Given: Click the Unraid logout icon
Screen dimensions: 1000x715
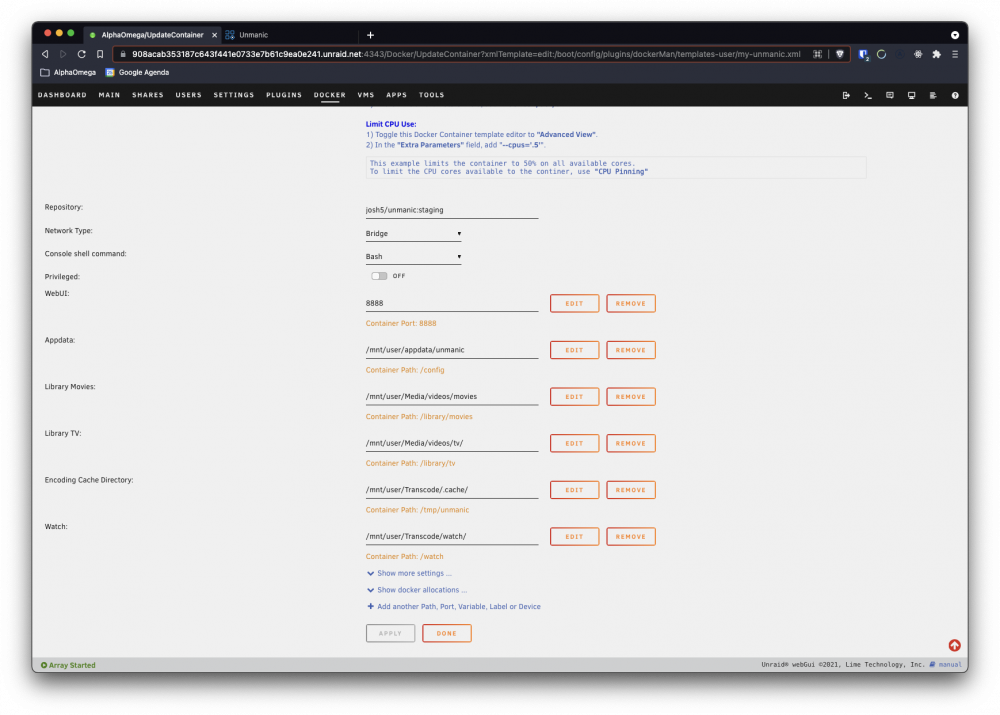Looking at the screenshot, I should tap(846, 95).
